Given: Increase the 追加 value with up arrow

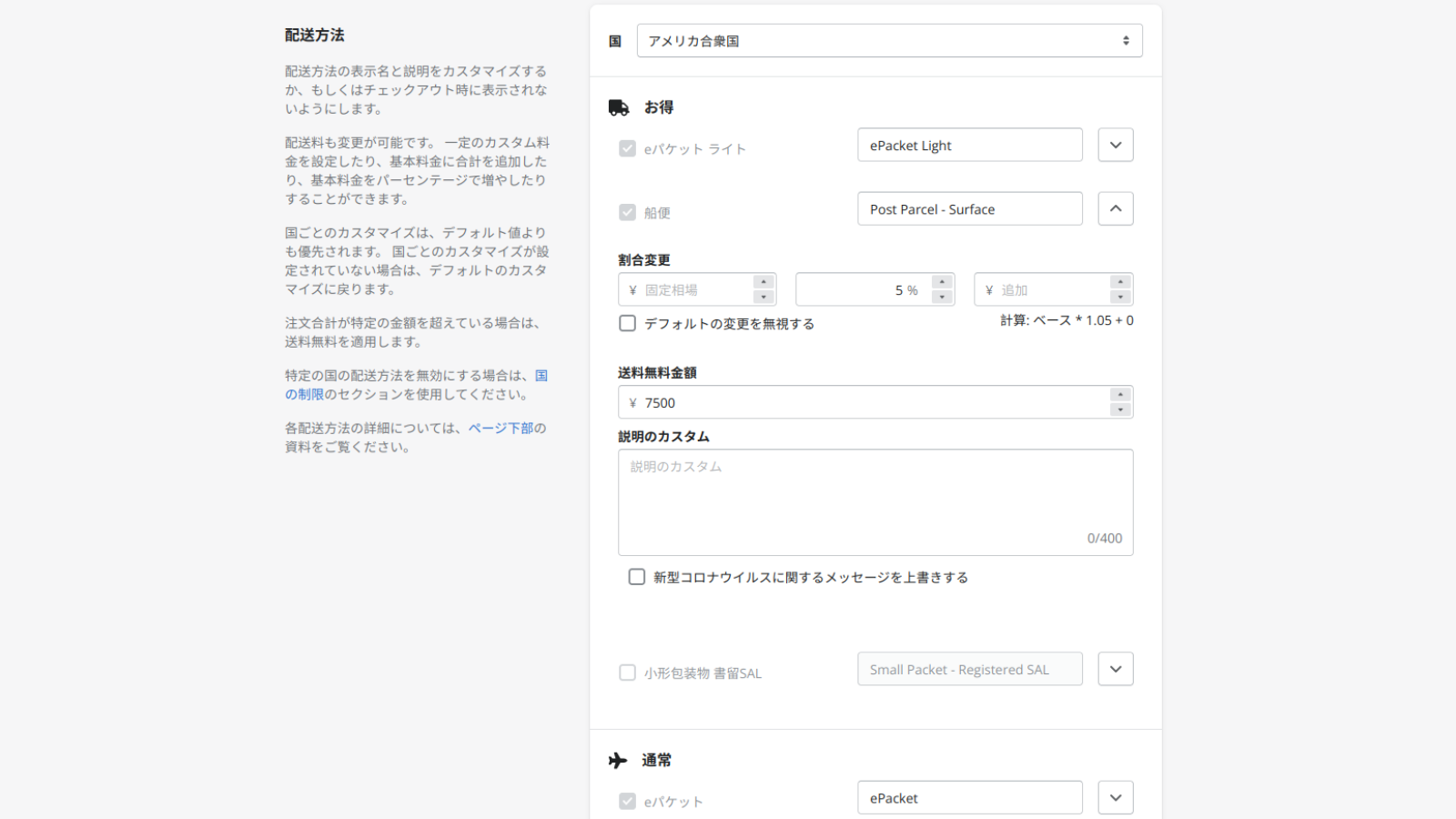Looking at the screenshot, I should point(1121,282).
